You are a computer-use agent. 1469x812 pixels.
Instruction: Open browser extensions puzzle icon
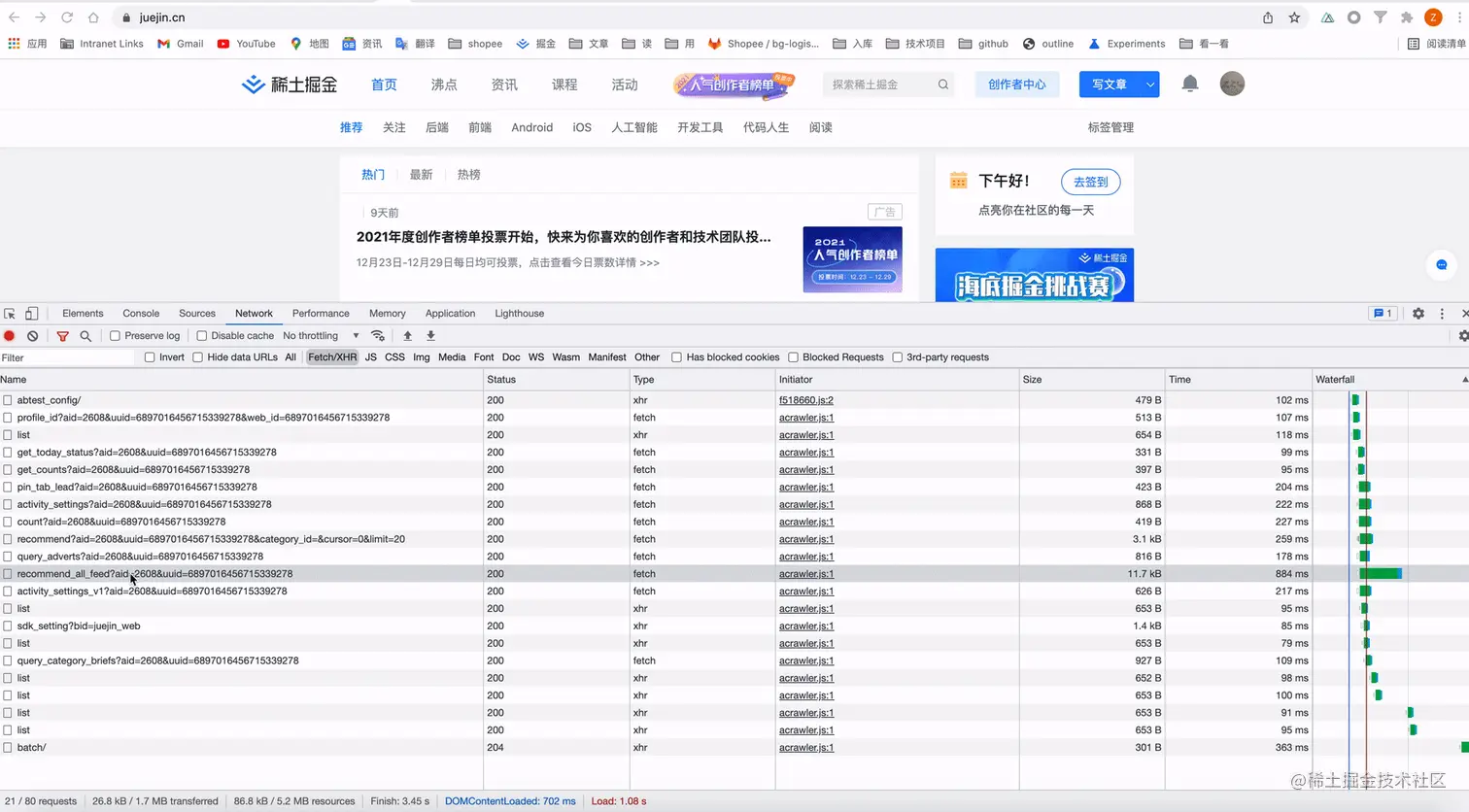click(x=1407, y=17)
